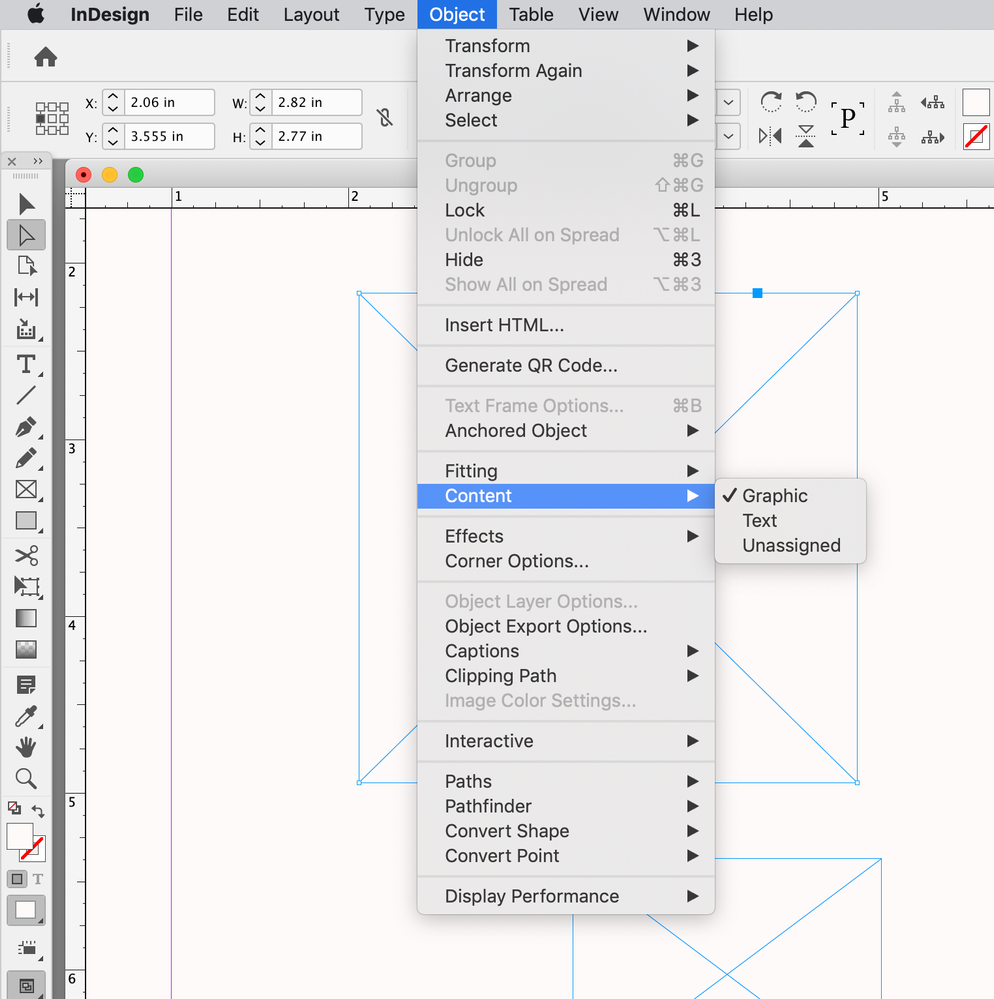994x999 pixels.
Task: Expand the Select submenu
Action: (x=566, y=120)
